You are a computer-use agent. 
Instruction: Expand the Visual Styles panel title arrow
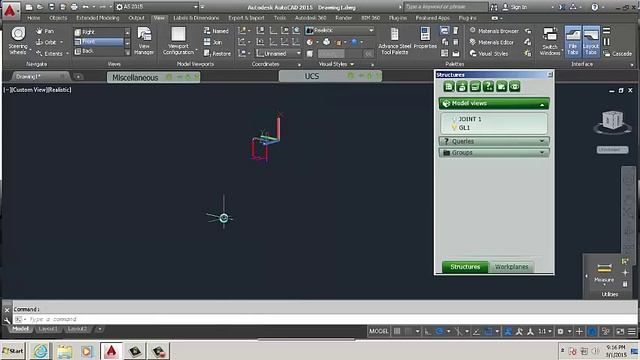352,64
